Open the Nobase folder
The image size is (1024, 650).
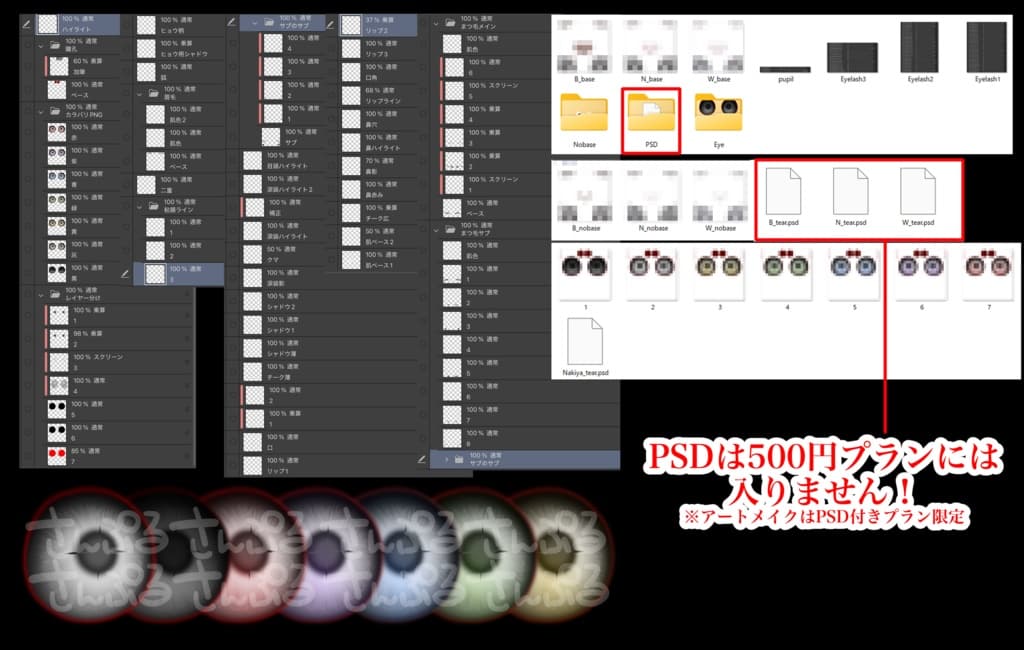584,120
